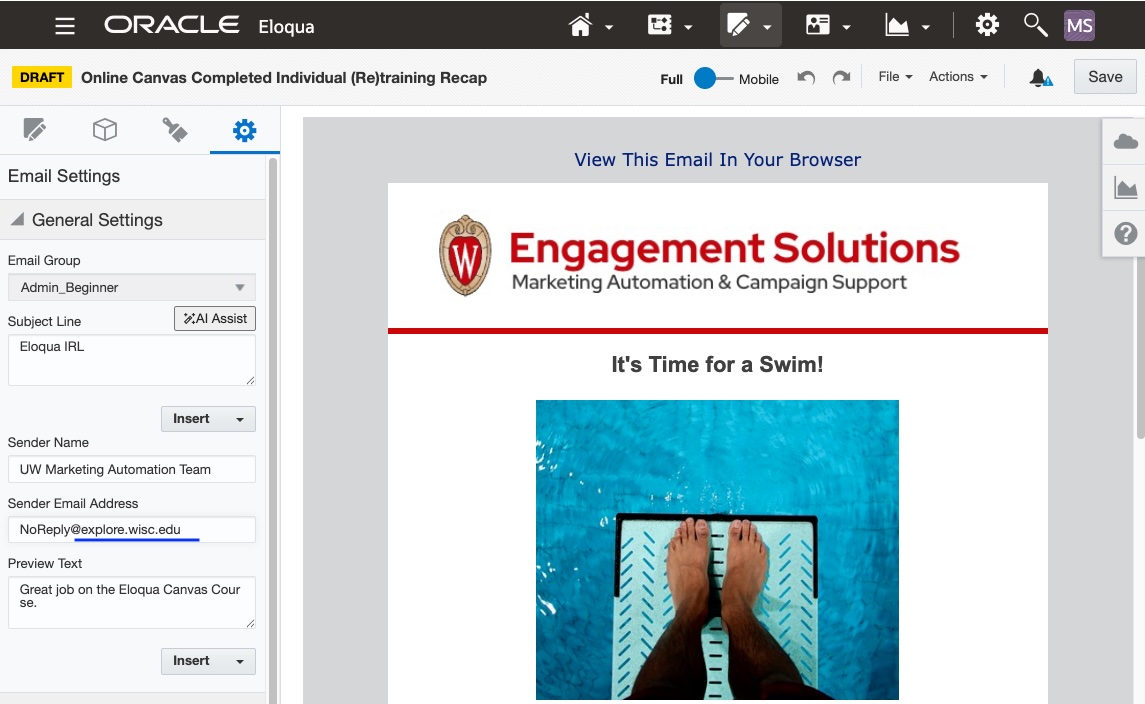This screenshot has height=704, width=1145.
Task: Select the It's Time for a Swim heading
Action: click(x=717, y=364)
